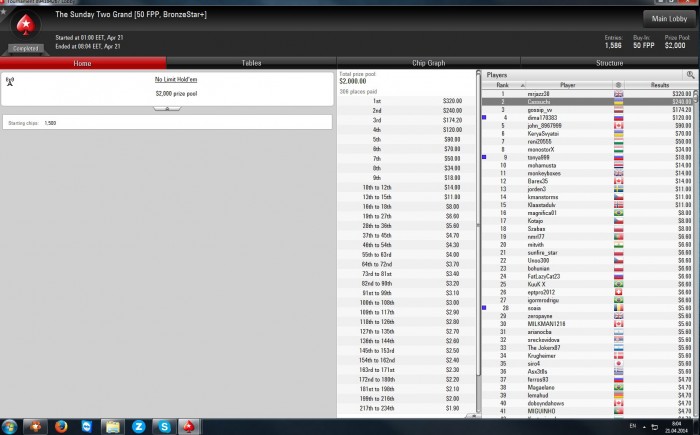Viewport: 700px width, 435px height.
Task: Click the tournament title The Sunday Two Grand
Action: pos(131,14)
